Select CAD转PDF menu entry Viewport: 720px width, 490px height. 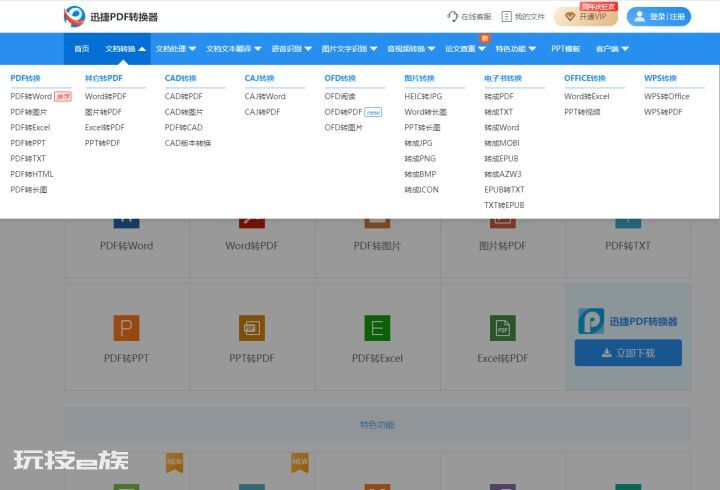[x=184, y=96]
